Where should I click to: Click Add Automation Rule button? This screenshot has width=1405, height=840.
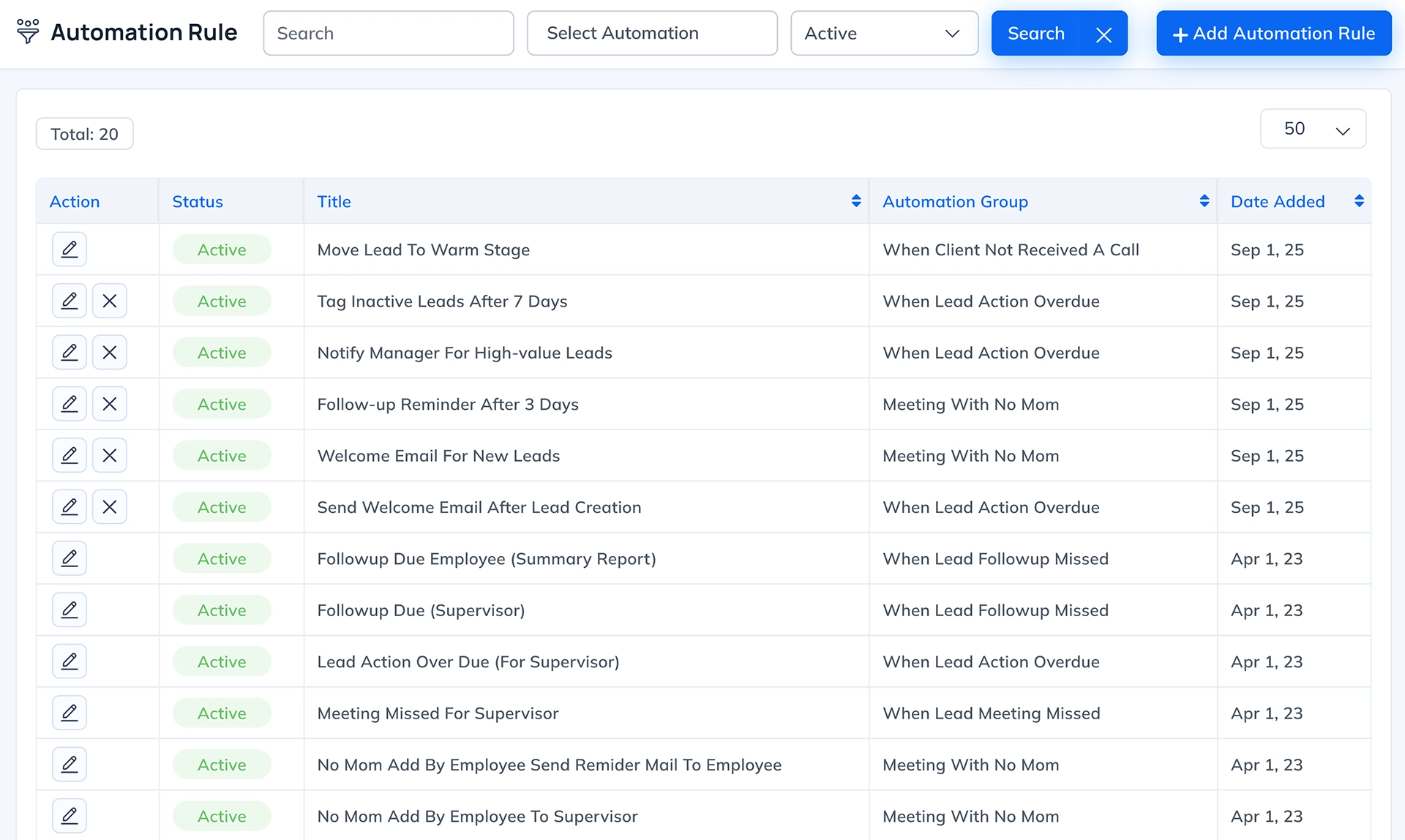pyautogui.click(x=1273, y=34)
